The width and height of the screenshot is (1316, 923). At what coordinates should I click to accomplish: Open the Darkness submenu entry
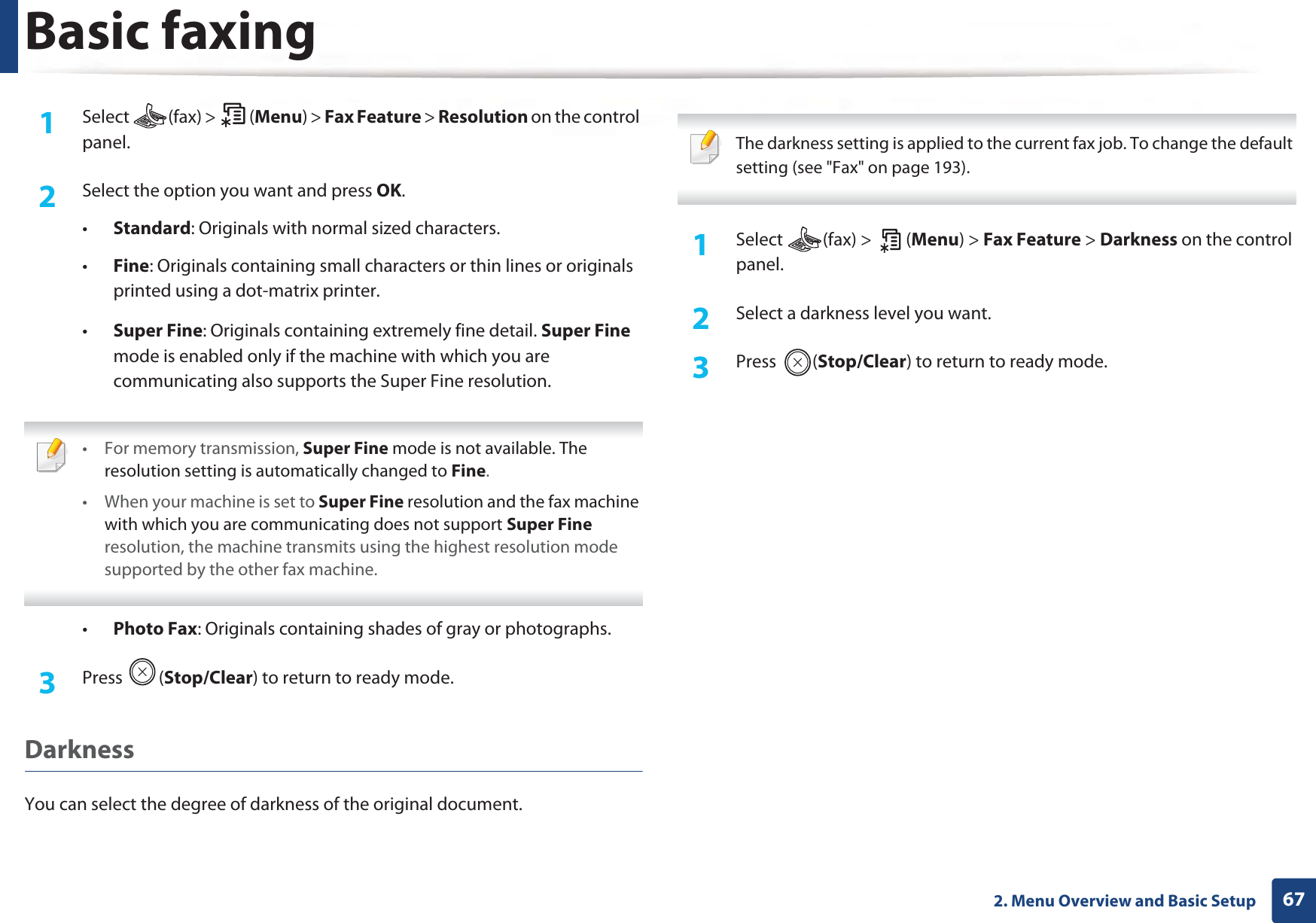pos(1138,239)
